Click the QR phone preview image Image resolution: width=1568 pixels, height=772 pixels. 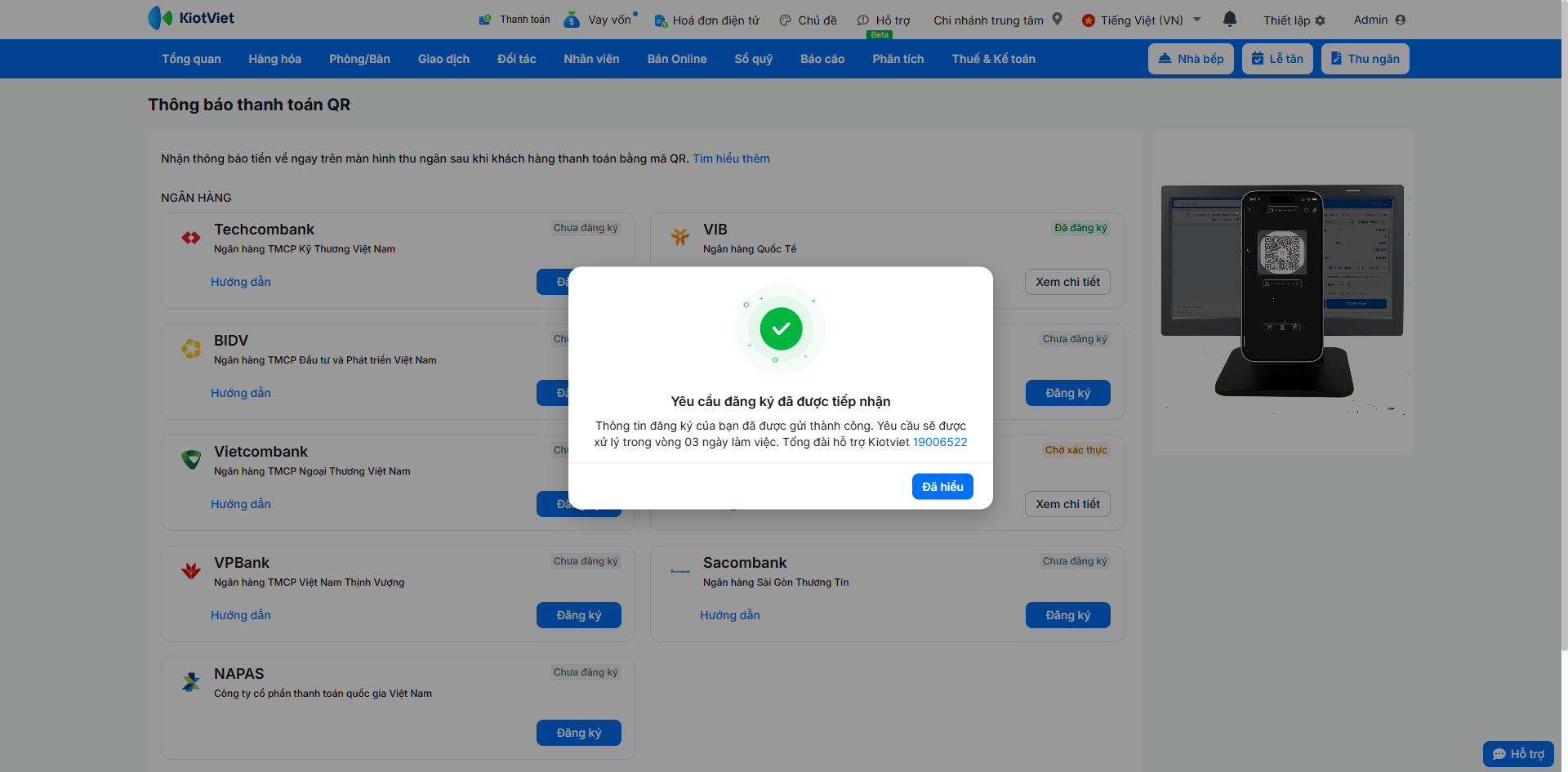pyautogui.click(x=1282, y=292)
